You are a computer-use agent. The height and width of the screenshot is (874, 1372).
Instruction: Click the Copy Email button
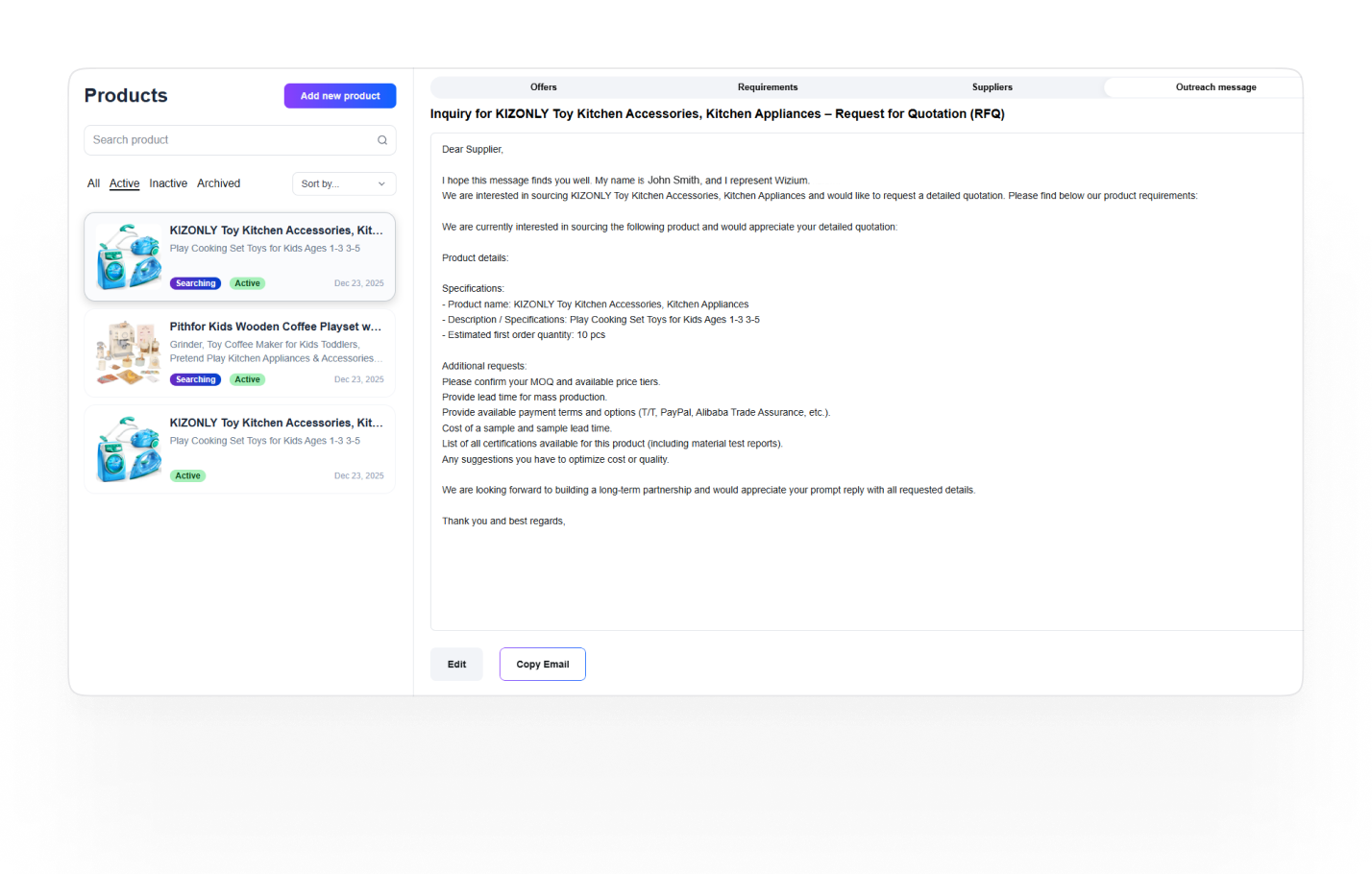point(543,665)
